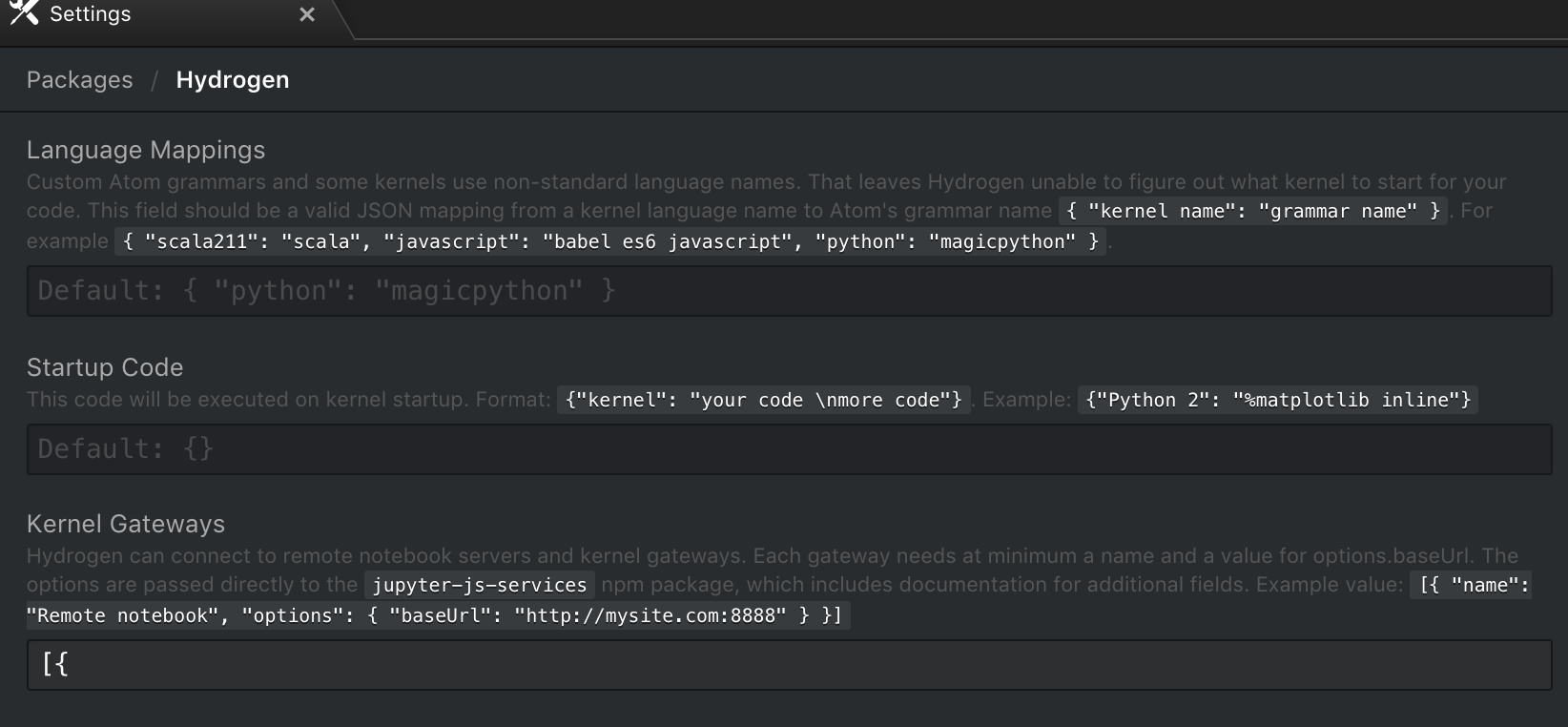Click the empty tab bar area

(x=954, y=17)
